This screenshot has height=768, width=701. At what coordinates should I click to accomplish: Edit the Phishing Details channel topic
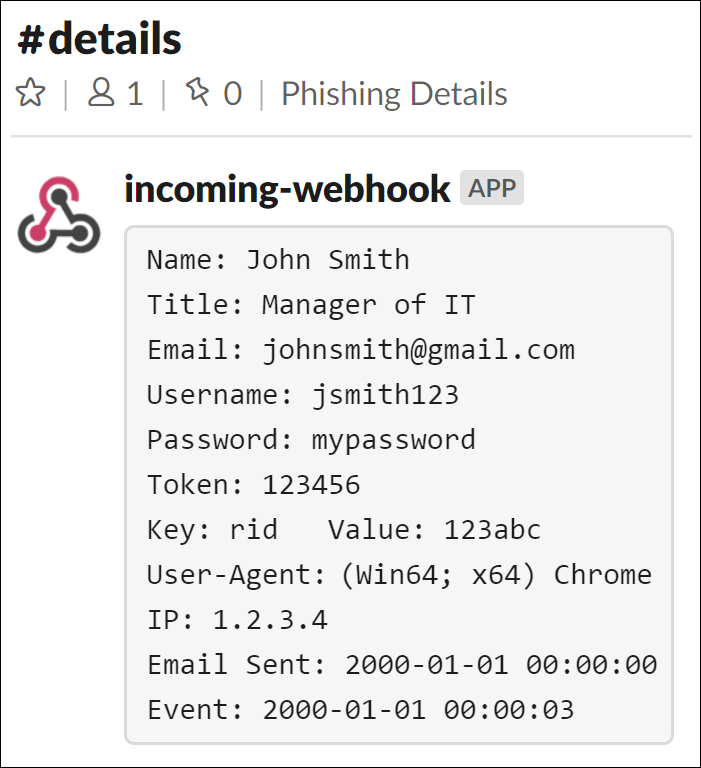(394, 94)
